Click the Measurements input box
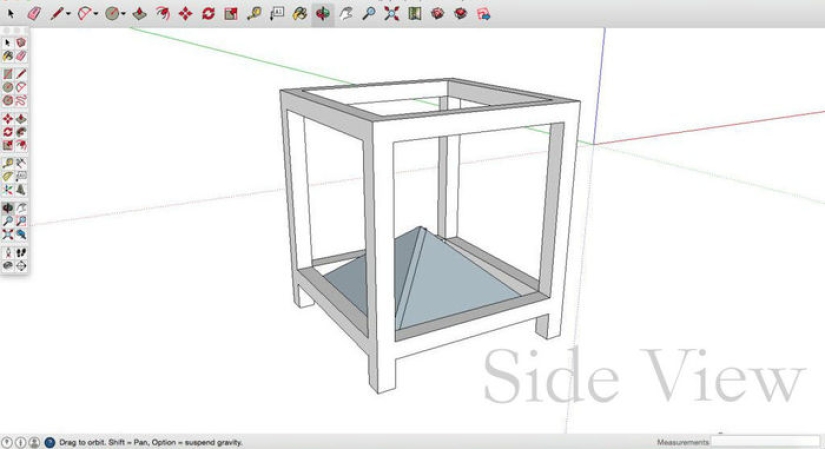The image size is (825, 449). point(765,441)
